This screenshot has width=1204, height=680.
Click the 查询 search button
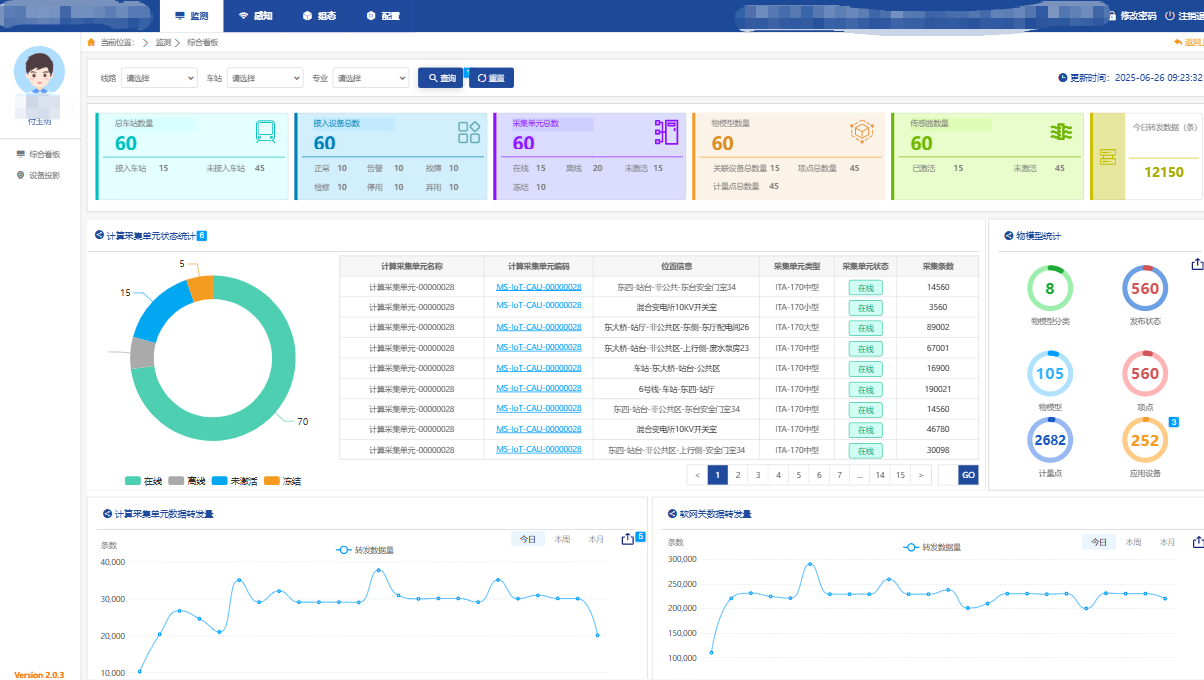(440, 78)
